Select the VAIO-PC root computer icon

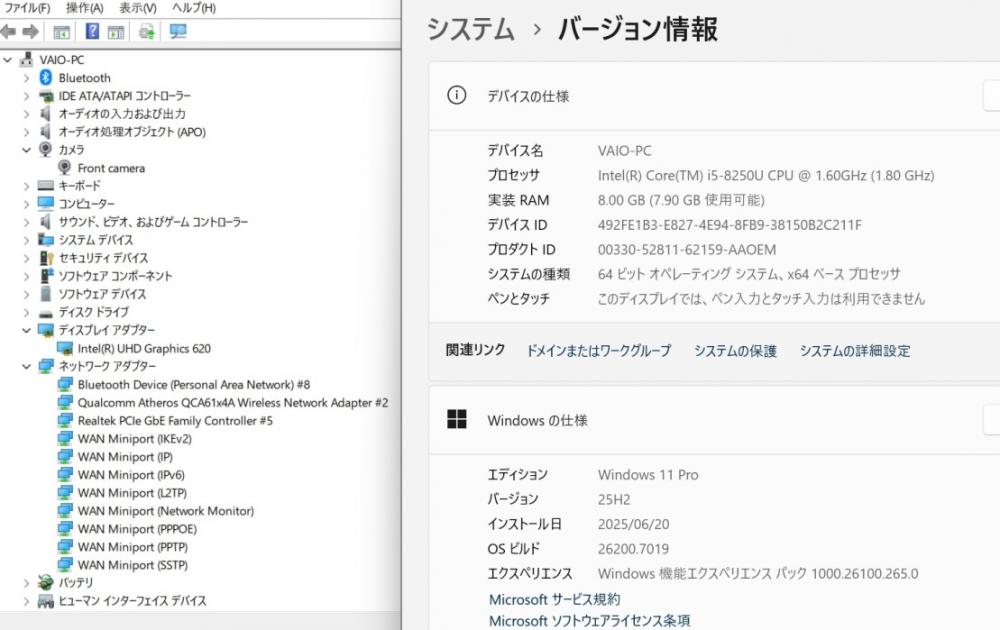(x=26, y=59)
